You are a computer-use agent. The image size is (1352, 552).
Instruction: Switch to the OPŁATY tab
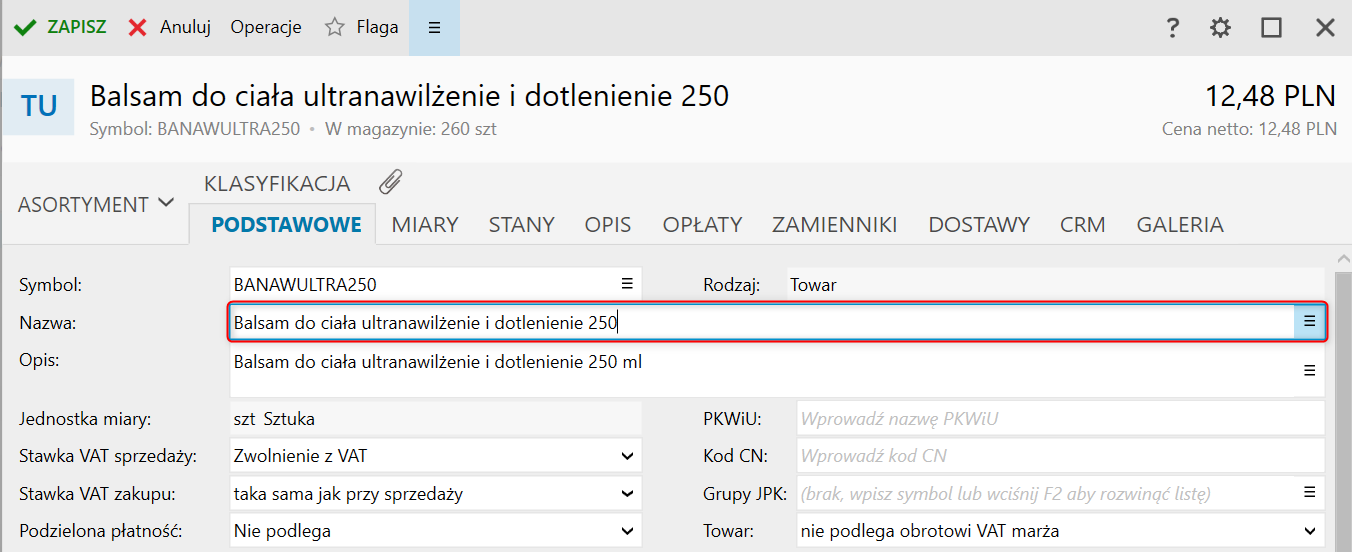coord(702,225)
